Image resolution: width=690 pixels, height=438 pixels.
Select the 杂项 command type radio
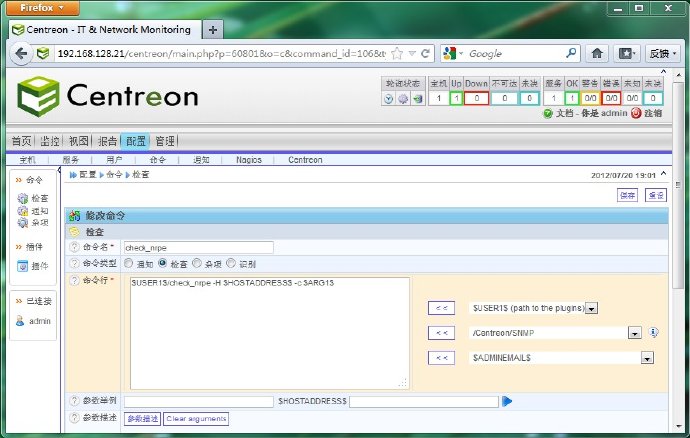tap(197, 263)
